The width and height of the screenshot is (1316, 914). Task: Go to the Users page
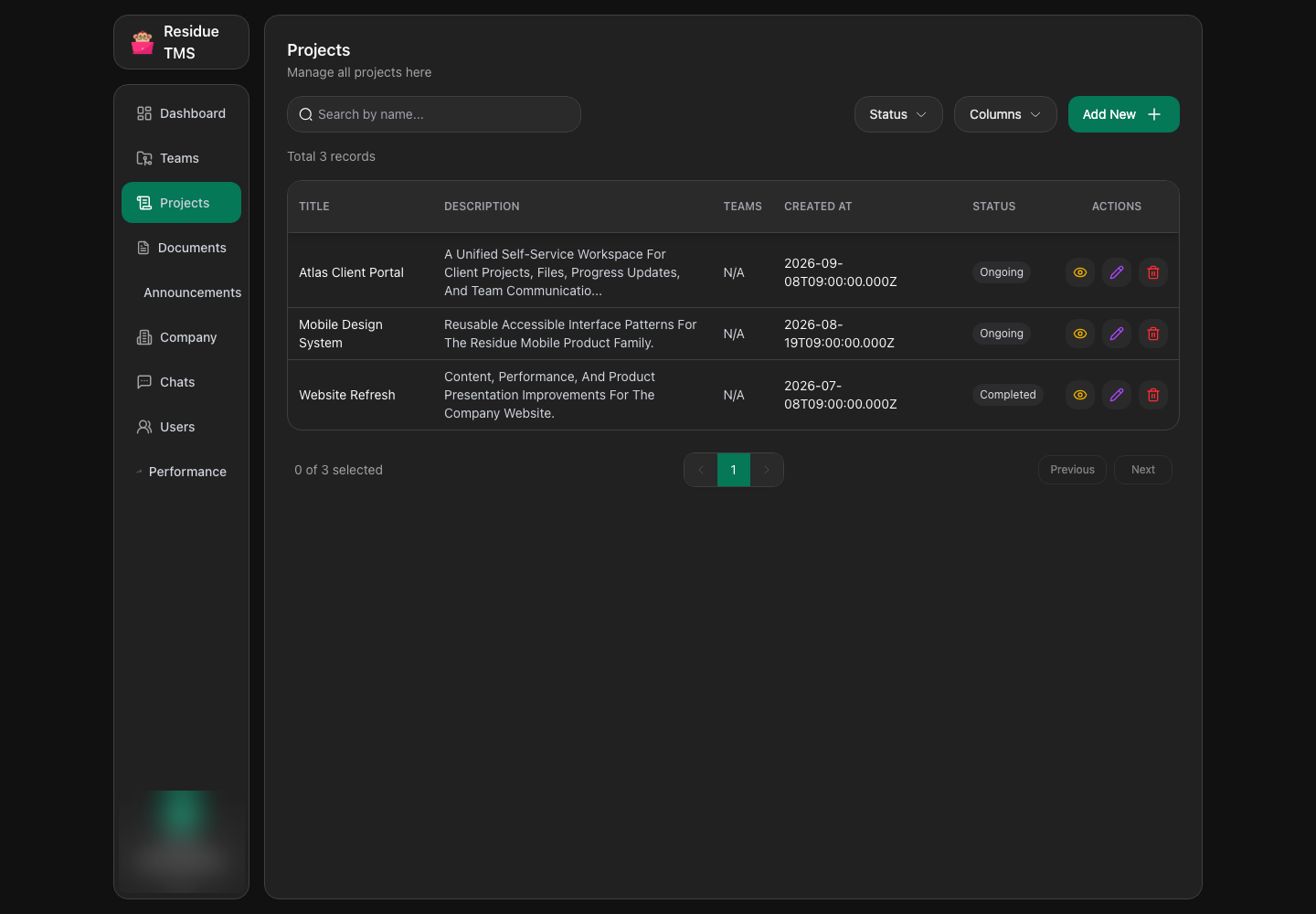tap(181, 427)
